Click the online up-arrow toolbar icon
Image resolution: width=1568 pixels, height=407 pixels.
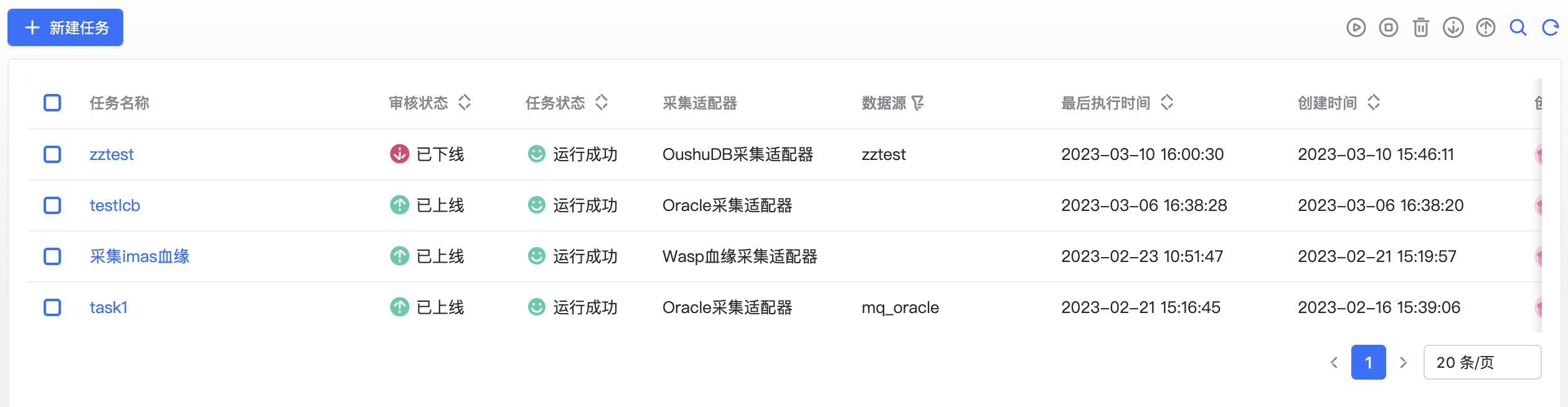(x=1485, y=27)
